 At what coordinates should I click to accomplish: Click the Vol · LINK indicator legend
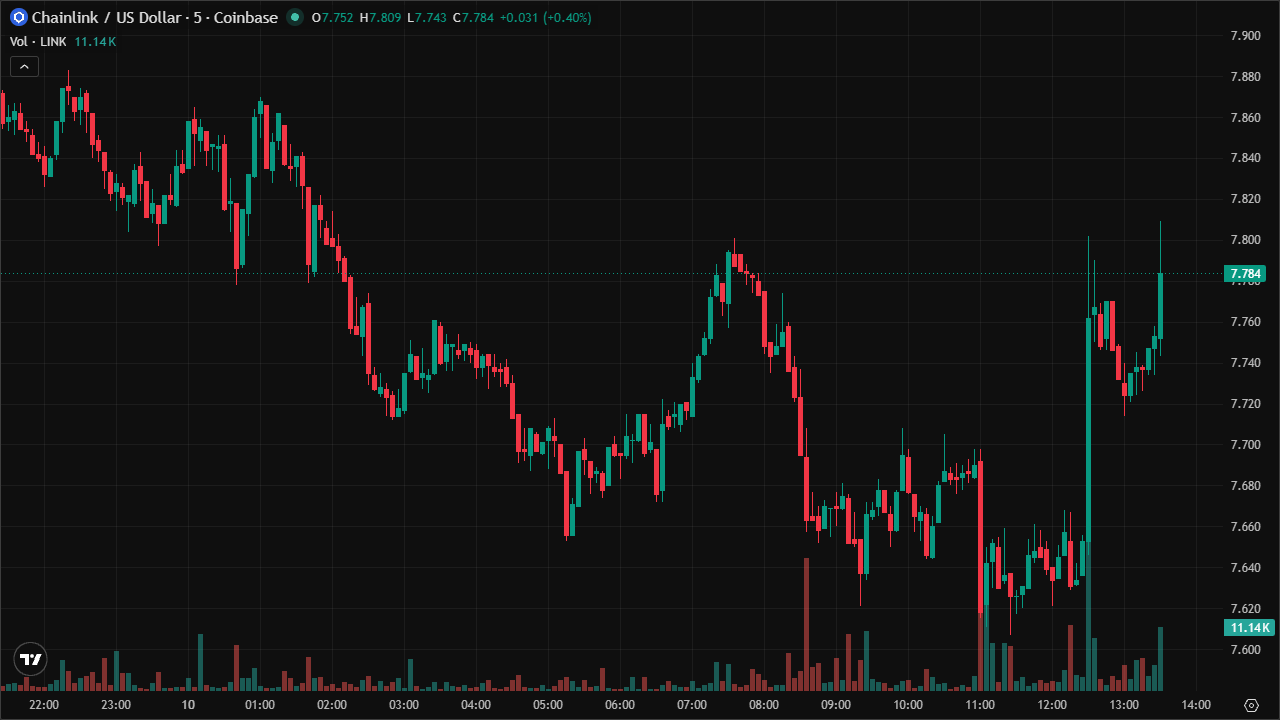[x=39, y=41]
